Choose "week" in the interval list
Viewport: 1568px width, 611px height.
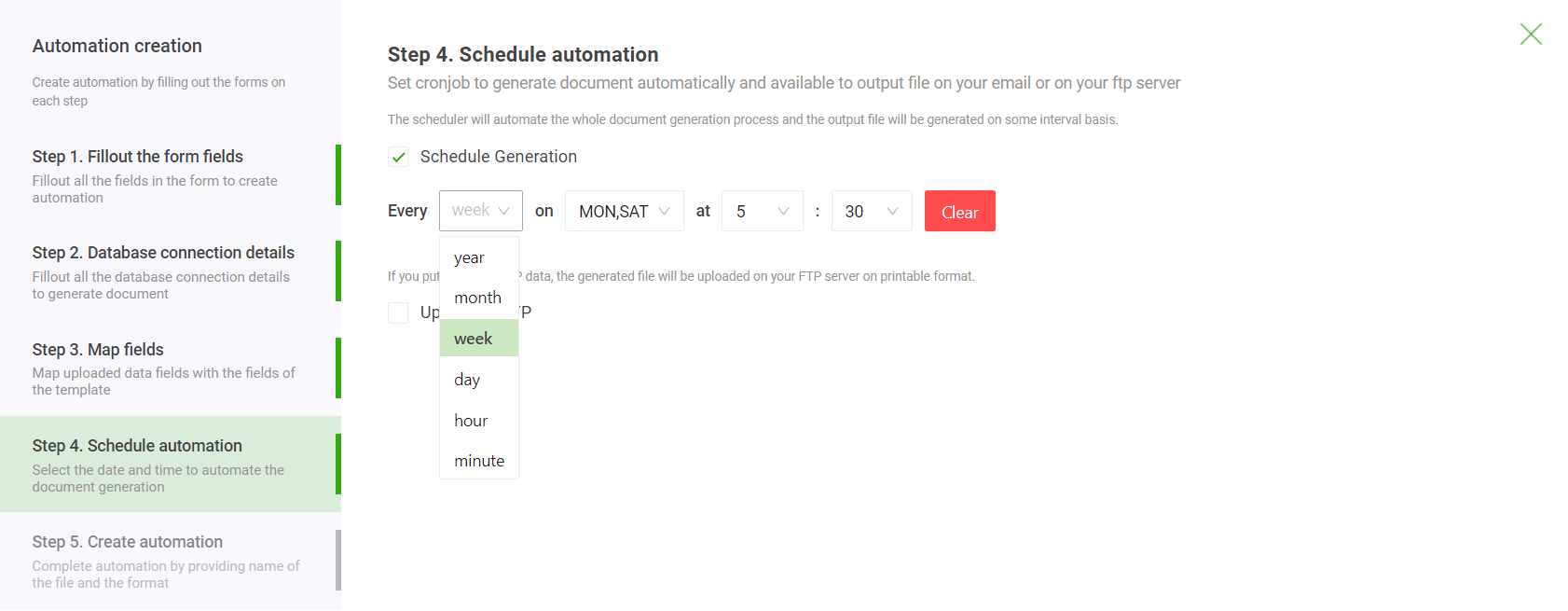(x=473, y=338)
